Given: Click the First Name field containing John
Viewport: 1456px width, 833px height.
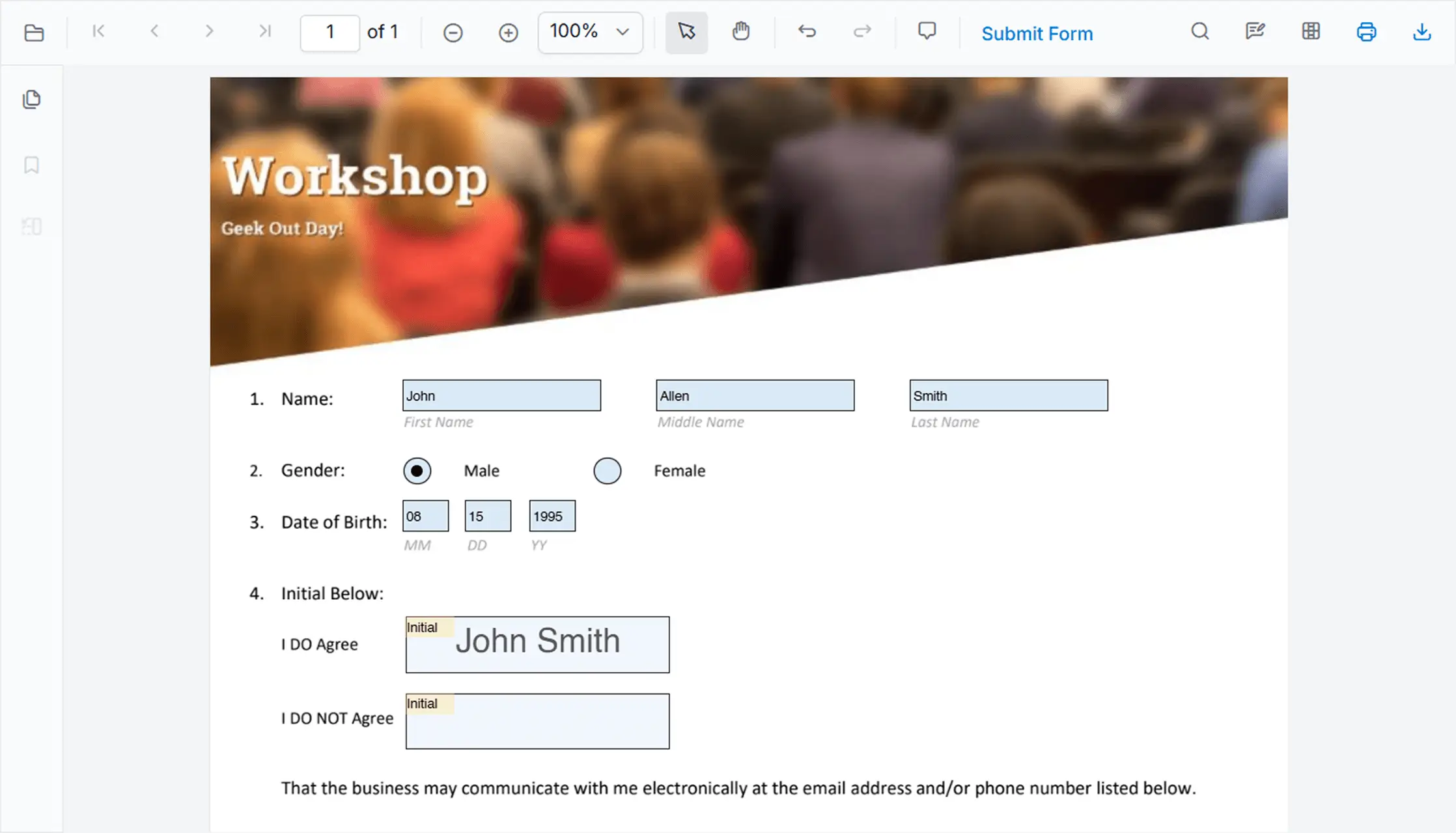Looking at the screenshot, I should point(501,395).
